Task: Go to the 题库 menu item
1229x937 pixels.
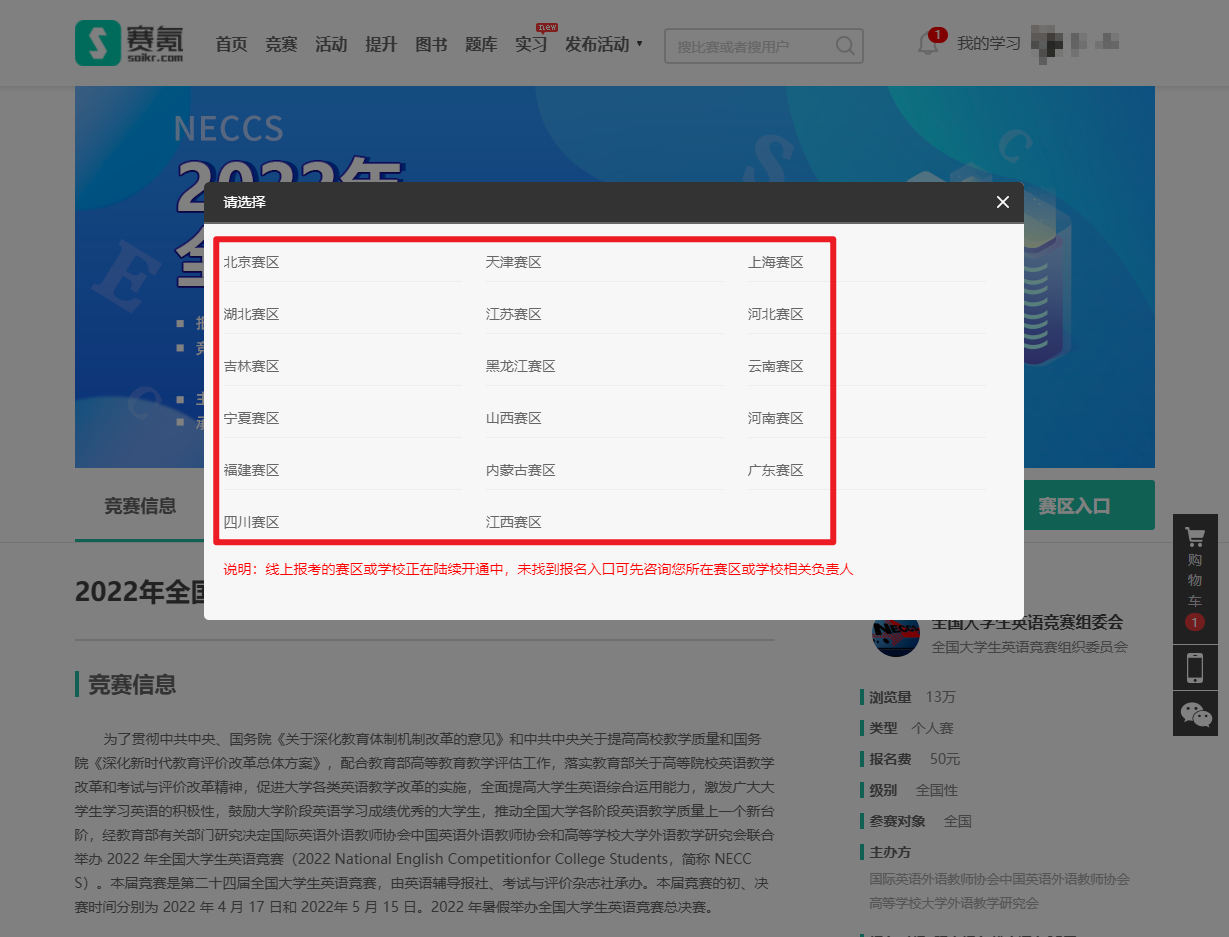Action: [x=481, y=44]
